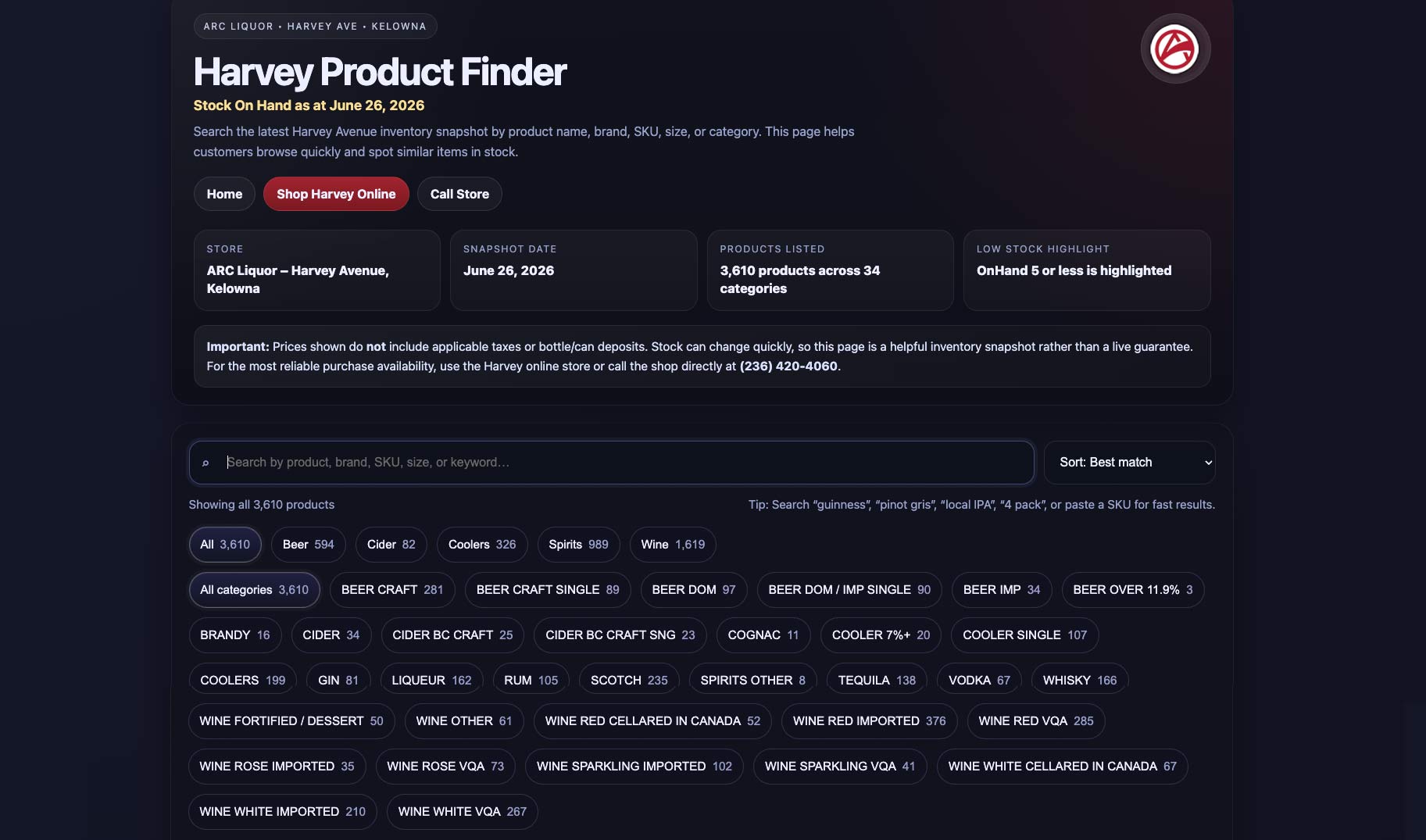Filter by WINE RED VQA
Image resolution: width=1426 pixels, height=840 pixels.
click(1036, 721)
